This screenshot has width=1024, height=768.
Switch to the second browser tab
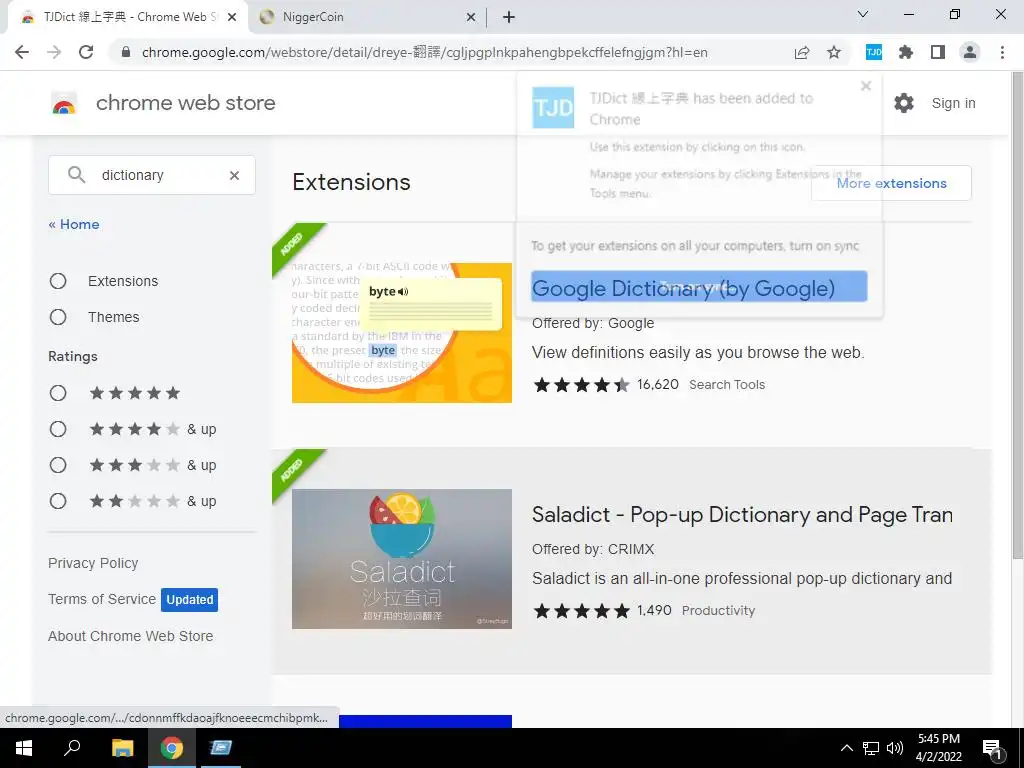click(366, 17)
